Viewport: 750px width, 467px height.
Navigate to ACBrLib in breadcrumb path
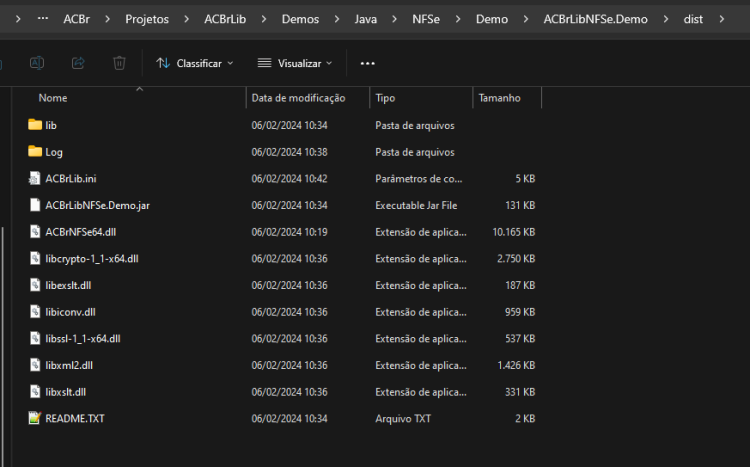click(225, 19)
